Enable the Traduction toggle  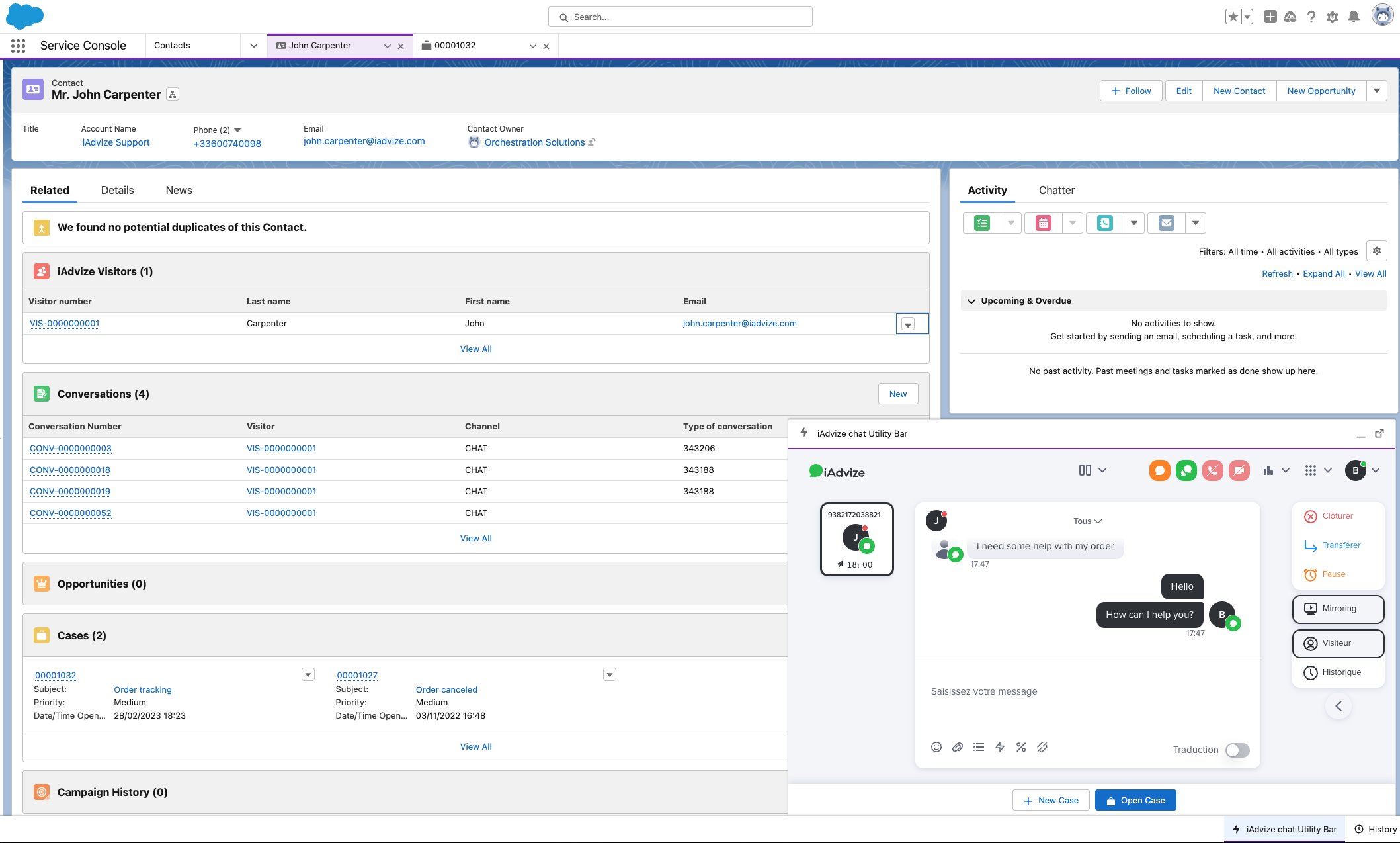point(1237,750)
